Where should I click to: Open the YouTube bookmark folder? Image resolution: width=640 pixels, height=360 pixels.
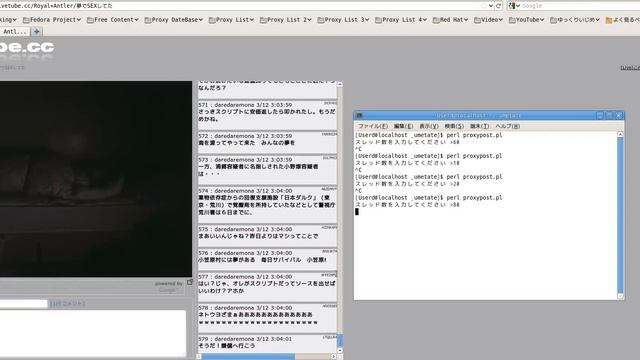tap(527, 20)
